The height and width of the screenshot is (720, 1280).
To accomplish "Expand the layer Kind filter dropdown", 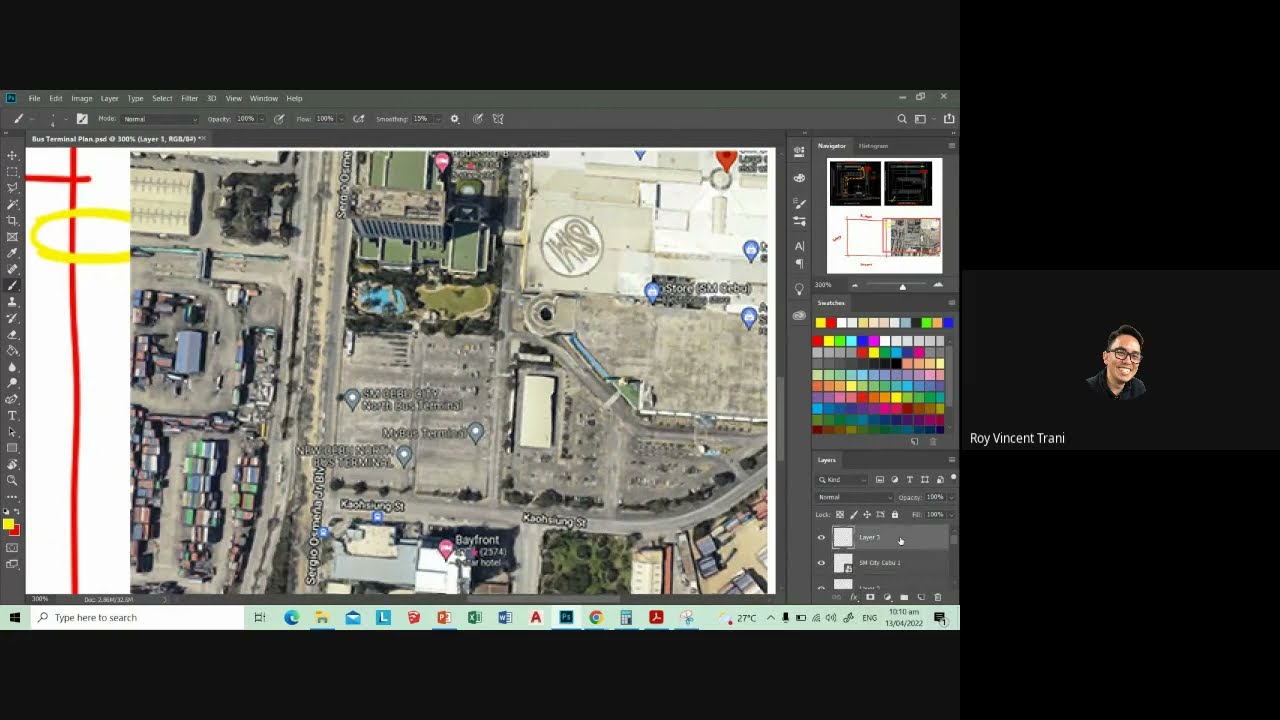I will click(842, 480).
